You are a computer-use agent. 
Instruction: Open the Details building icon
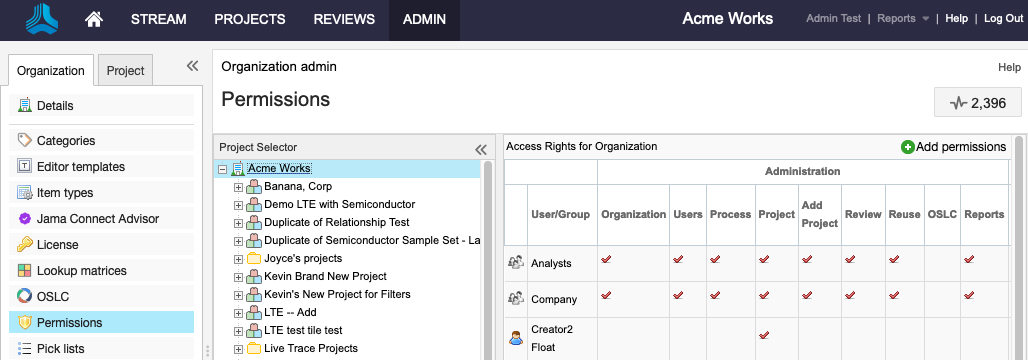click(x=25, y=106)
